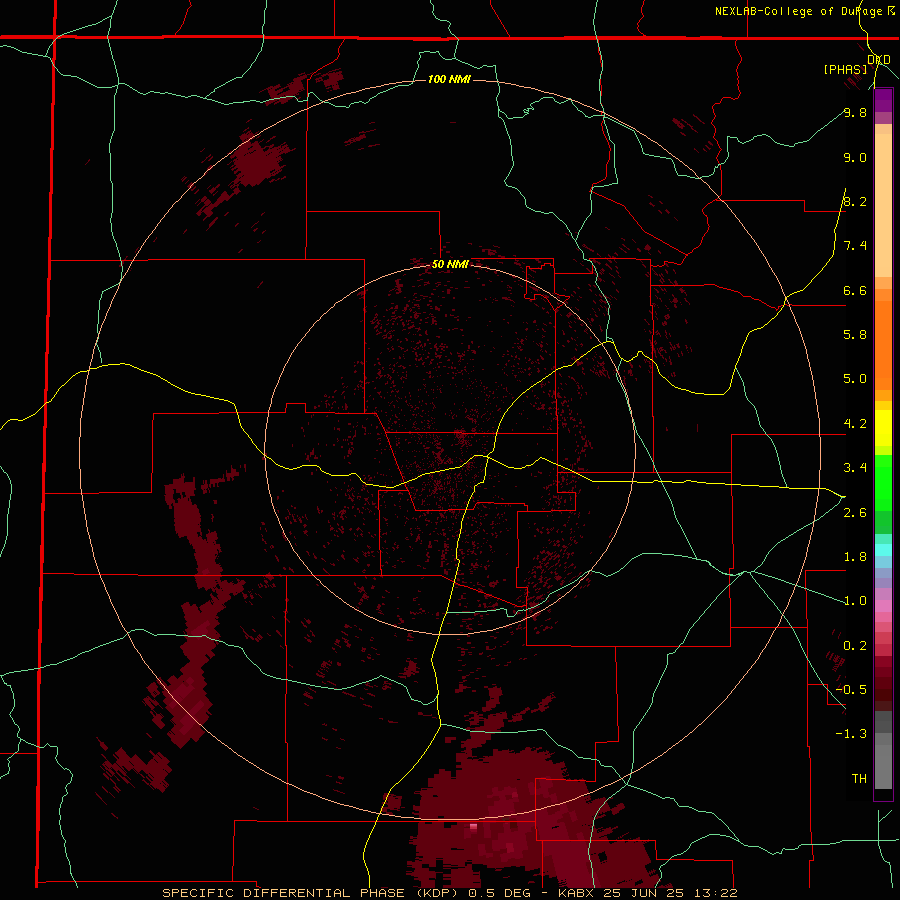Viewport: 900px width, 900px height.
Task: Pick the yellow band of the color bar
Action: [x=883, y=428]
